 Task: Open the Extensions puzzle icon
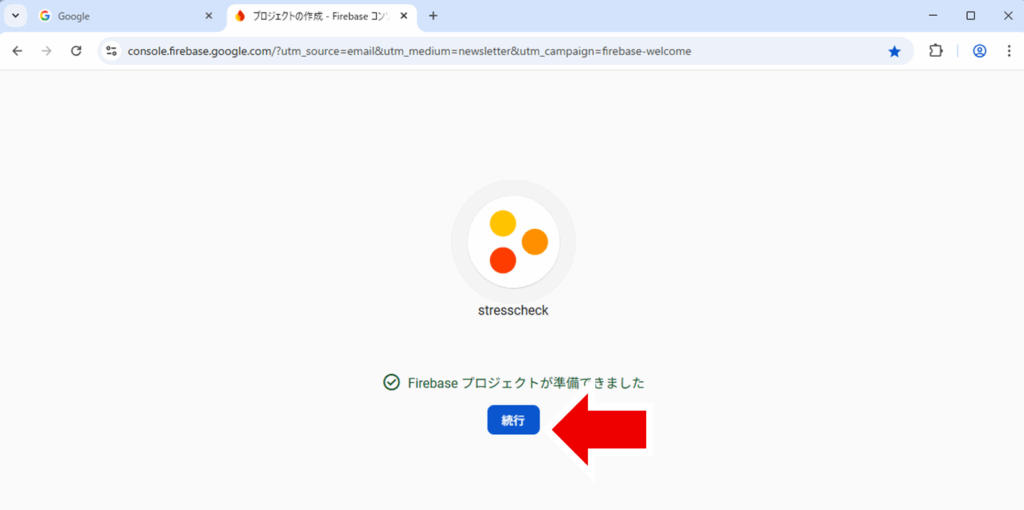[936, 51]
